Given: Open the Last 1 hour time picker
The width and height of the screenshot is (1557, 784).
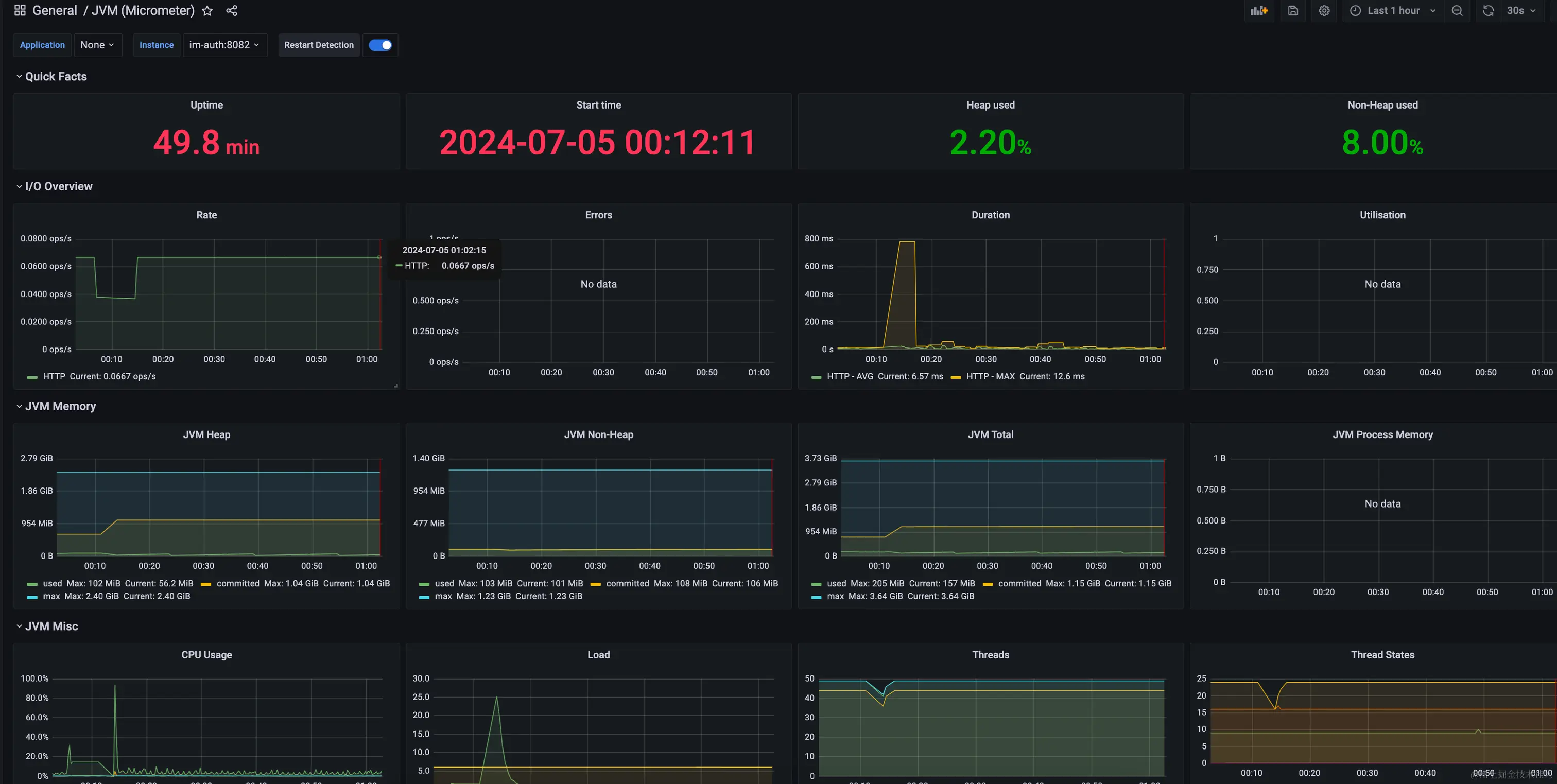Looking at the screenshot, I should pyautogui.click(x=1393, y=10).
